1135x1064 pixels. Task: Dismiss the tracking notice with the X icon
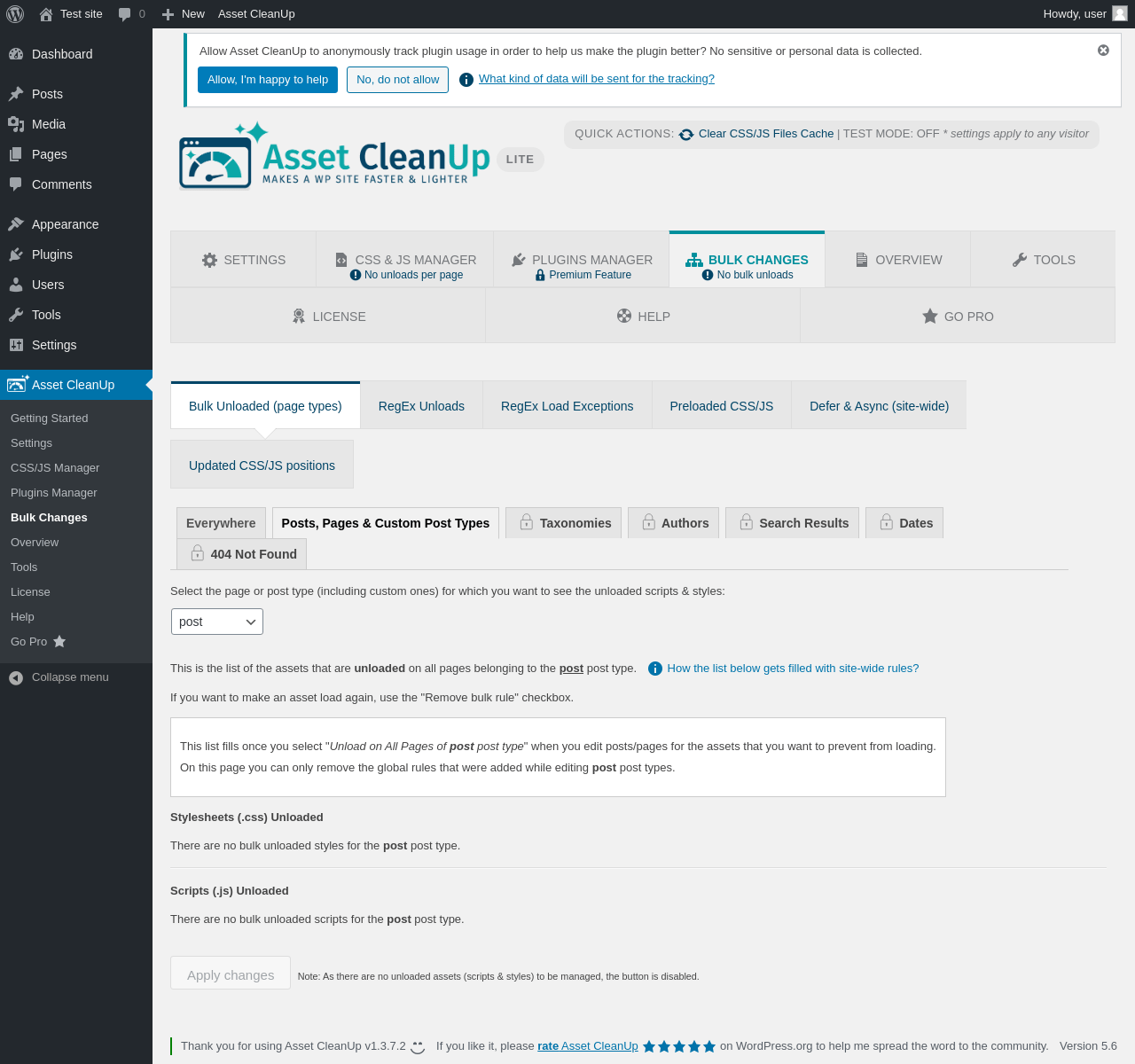pyautogui.click(x=1103, y=51)
